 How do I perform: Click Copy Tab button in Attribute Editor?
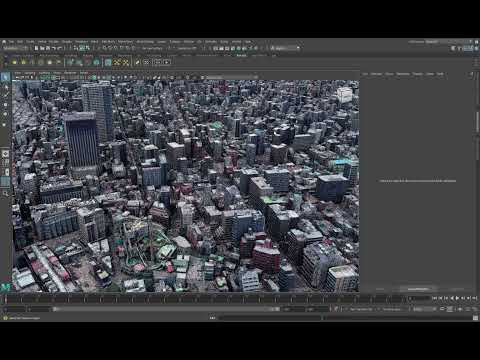point(457,289)
